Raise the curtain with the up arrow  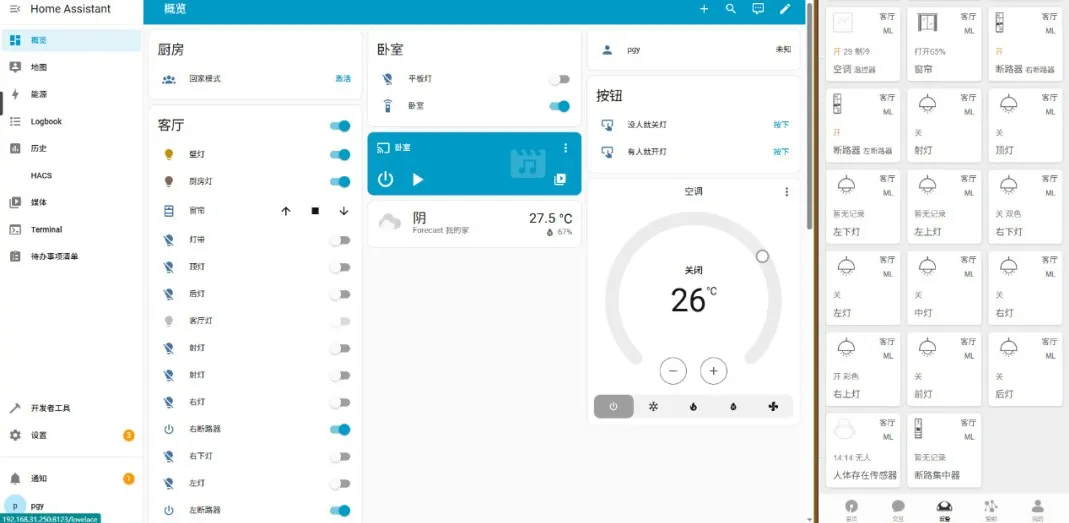click(286, 211)
